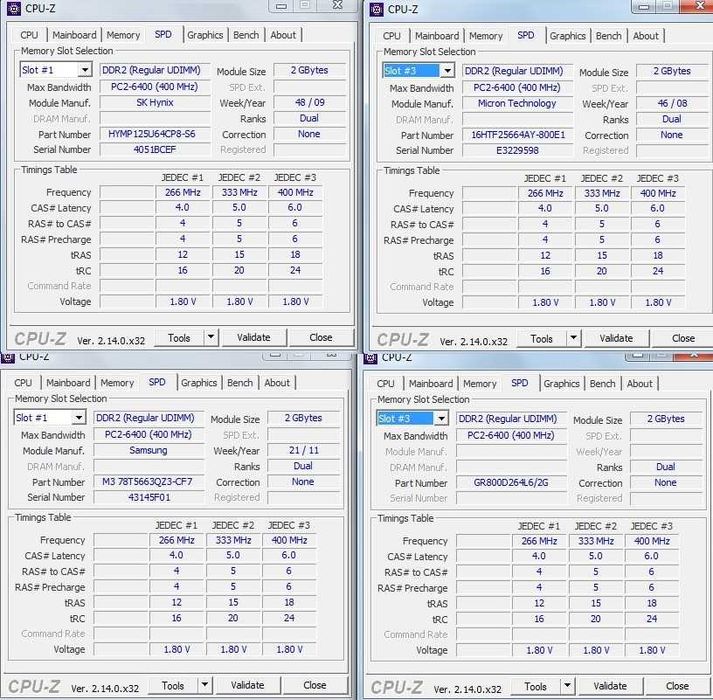The height and width of the screenshot is (700, 713).
Task: Click the part number M3 78T5663QZ3-CF7
Action: coord(149,482)
